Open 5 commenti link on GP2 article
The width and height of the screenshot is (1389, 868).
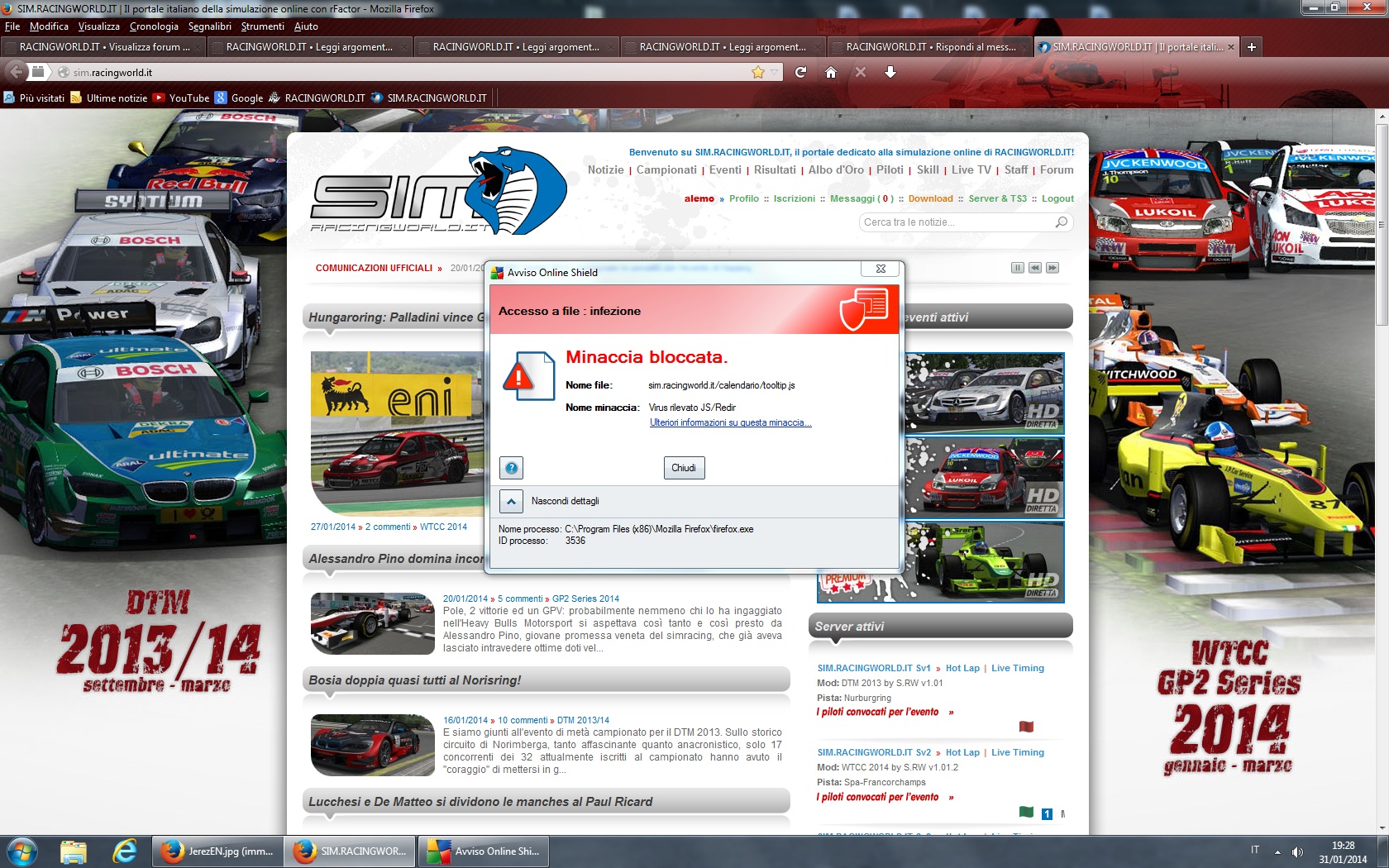tap(520, 599)
